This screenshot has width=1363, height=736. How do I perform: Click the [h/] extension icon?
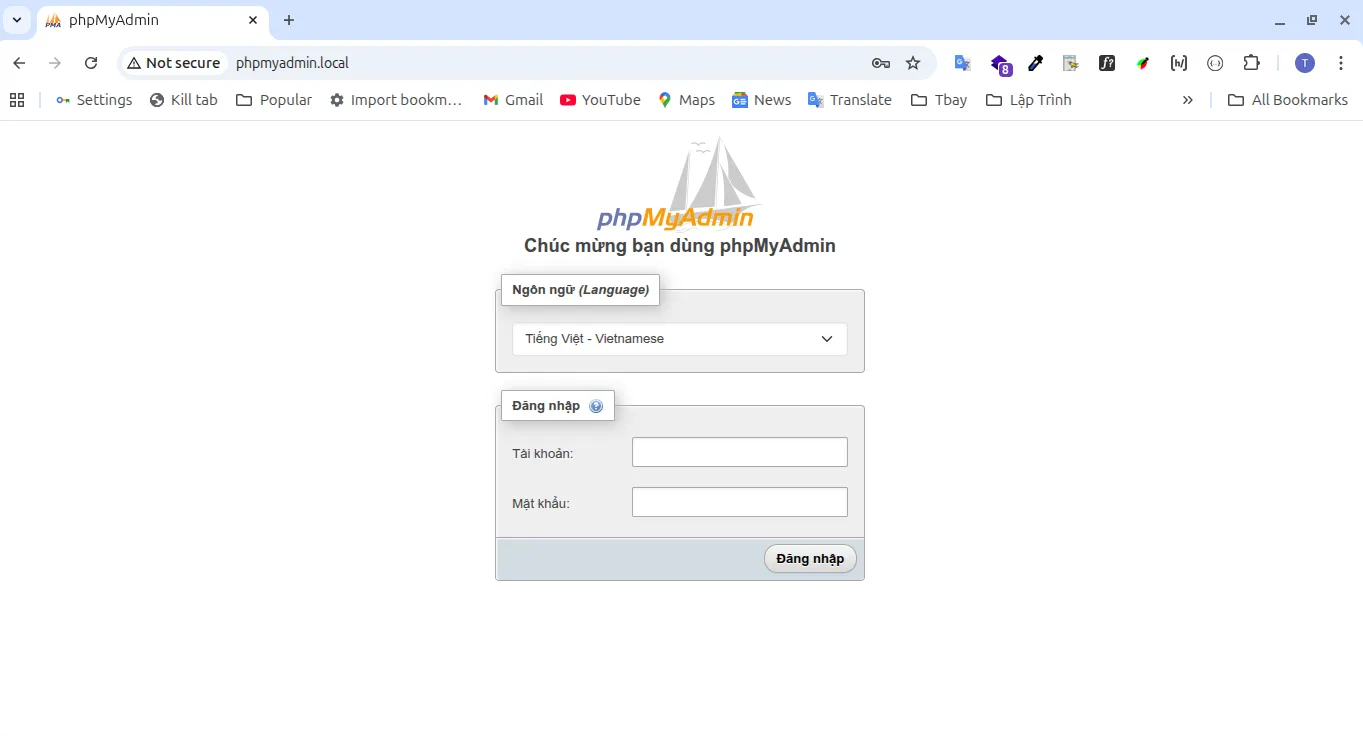pos(1178,63)
